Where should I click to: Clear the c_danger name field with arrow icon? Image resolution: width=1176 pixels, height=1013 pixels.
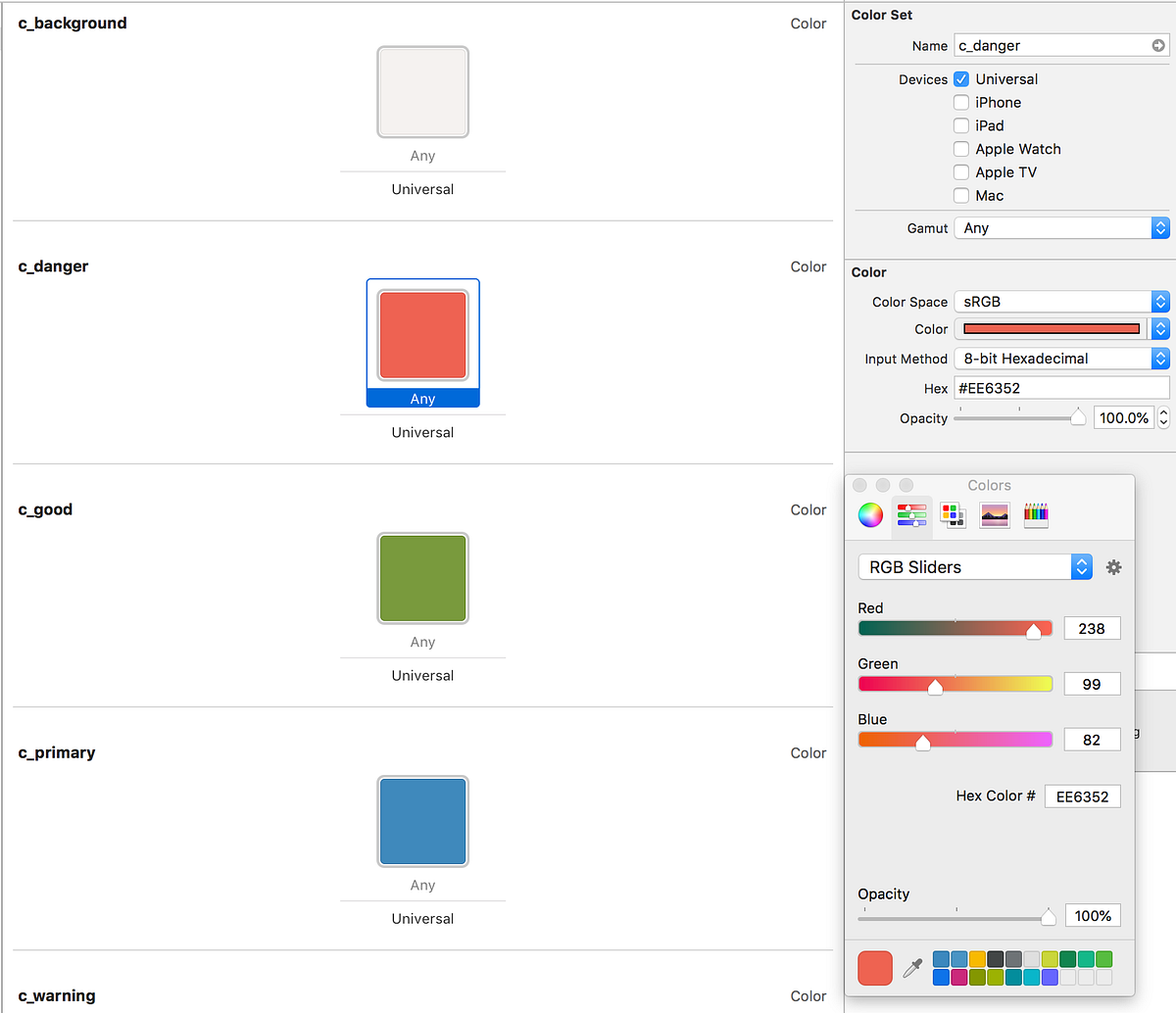point(1158,45)
